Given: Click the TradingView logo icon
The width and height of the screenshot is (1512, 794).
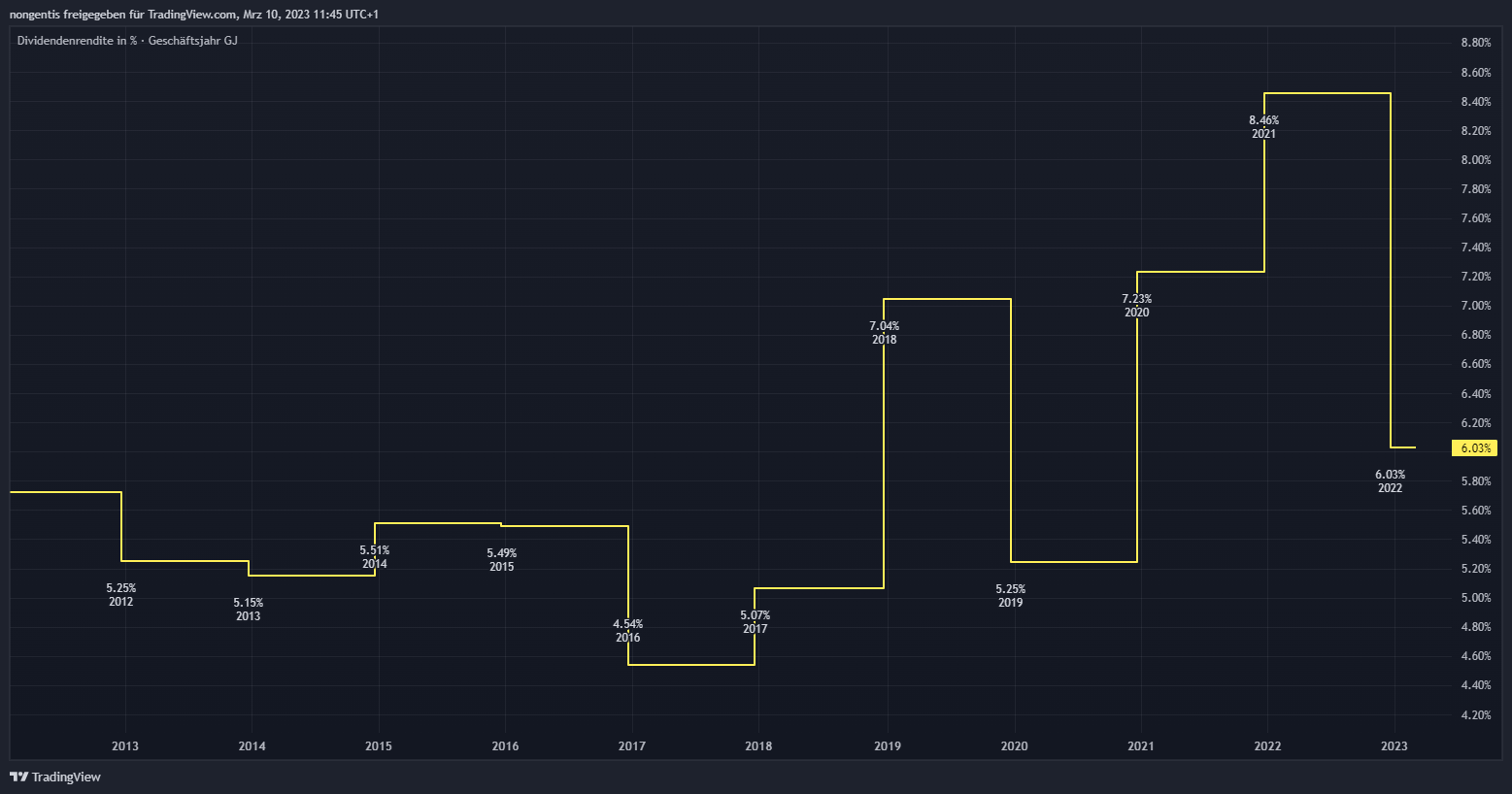Looking at the screenshot, I should pos(18,777).
